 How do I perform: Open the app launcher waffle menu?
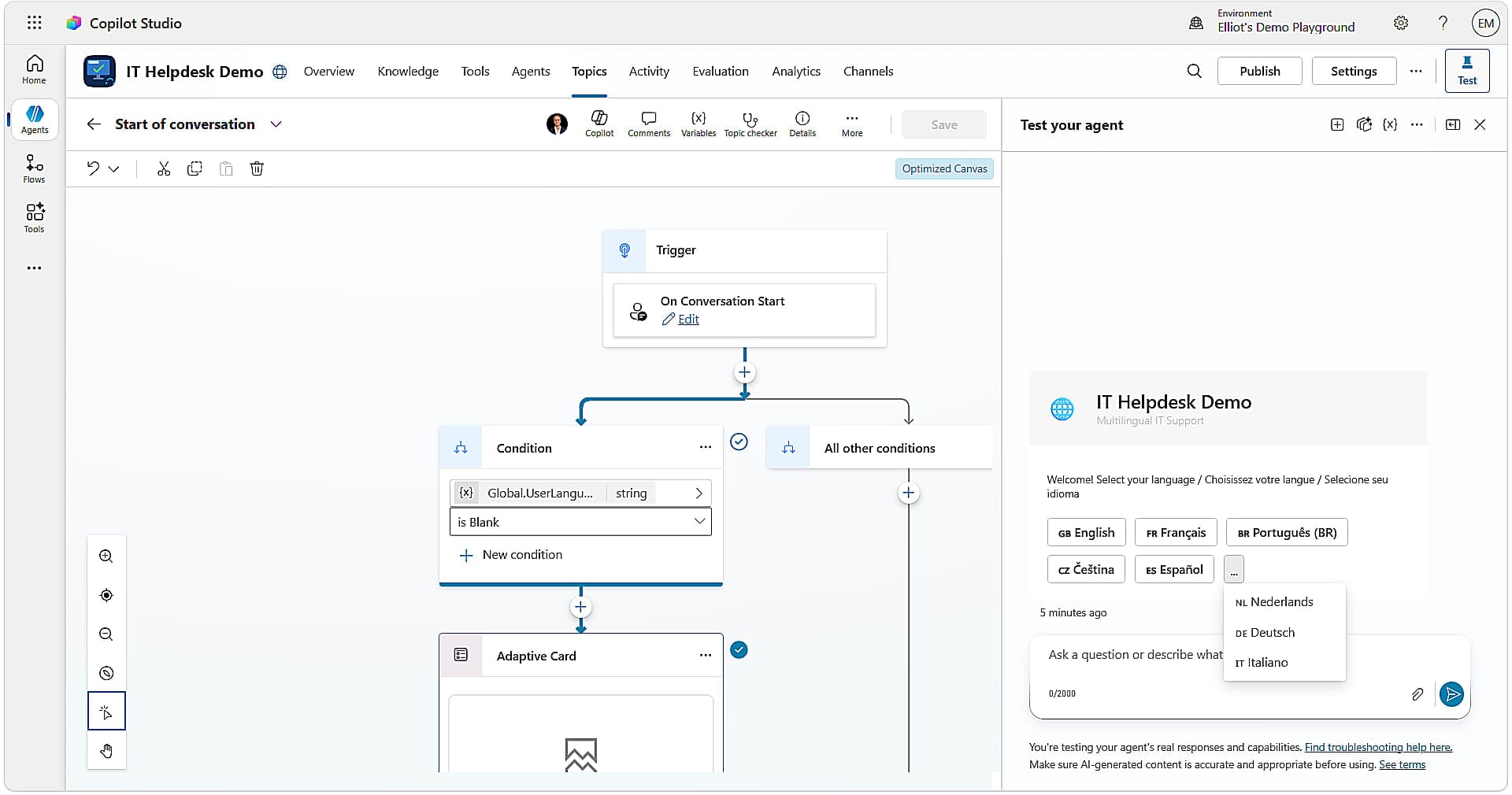click(x=34, y=23)
